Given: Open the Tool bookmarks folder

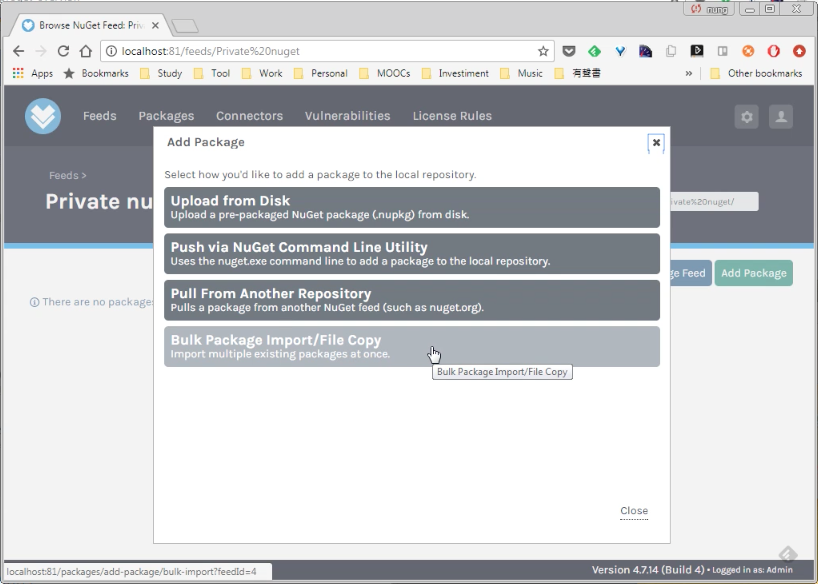Looking at the screenshot, I should point(212,74).
